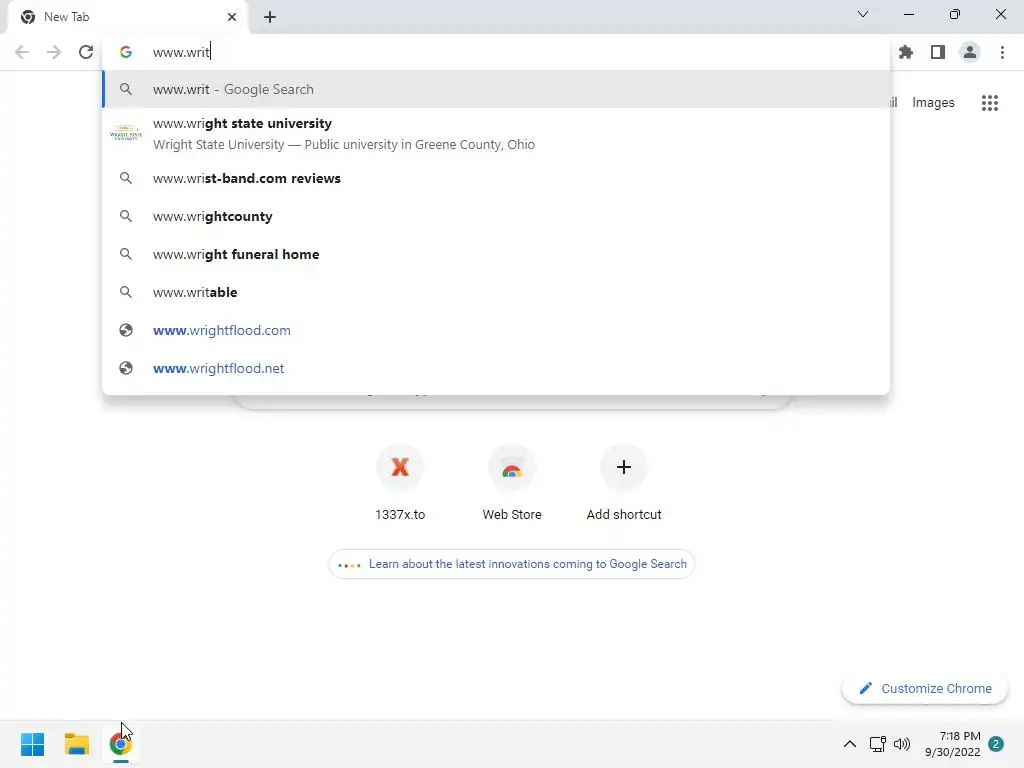
Task: Select the New Tab tab
Action: click(x=127, y=17)
